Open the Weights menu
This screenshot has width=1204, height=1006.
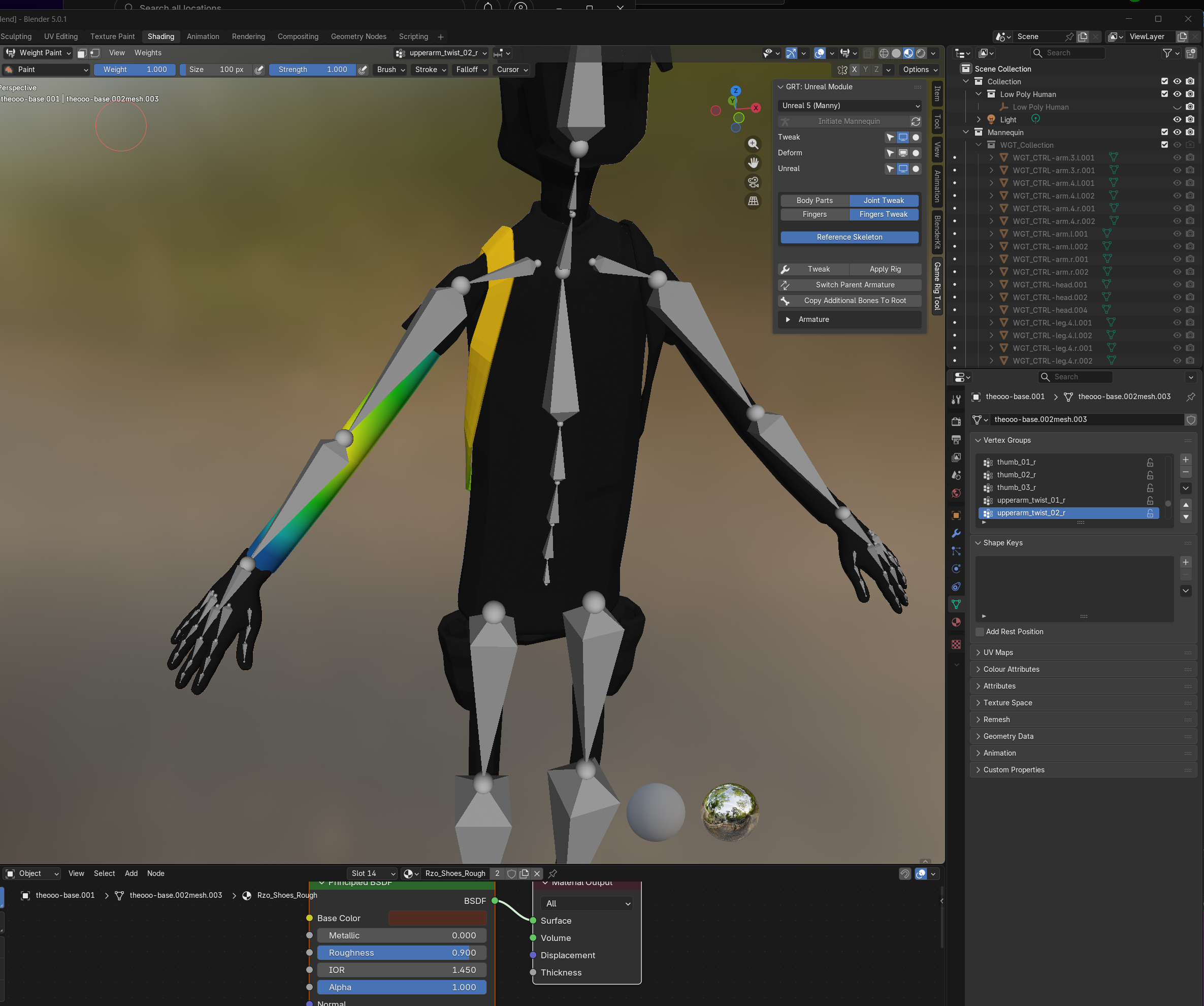(147, 53)
